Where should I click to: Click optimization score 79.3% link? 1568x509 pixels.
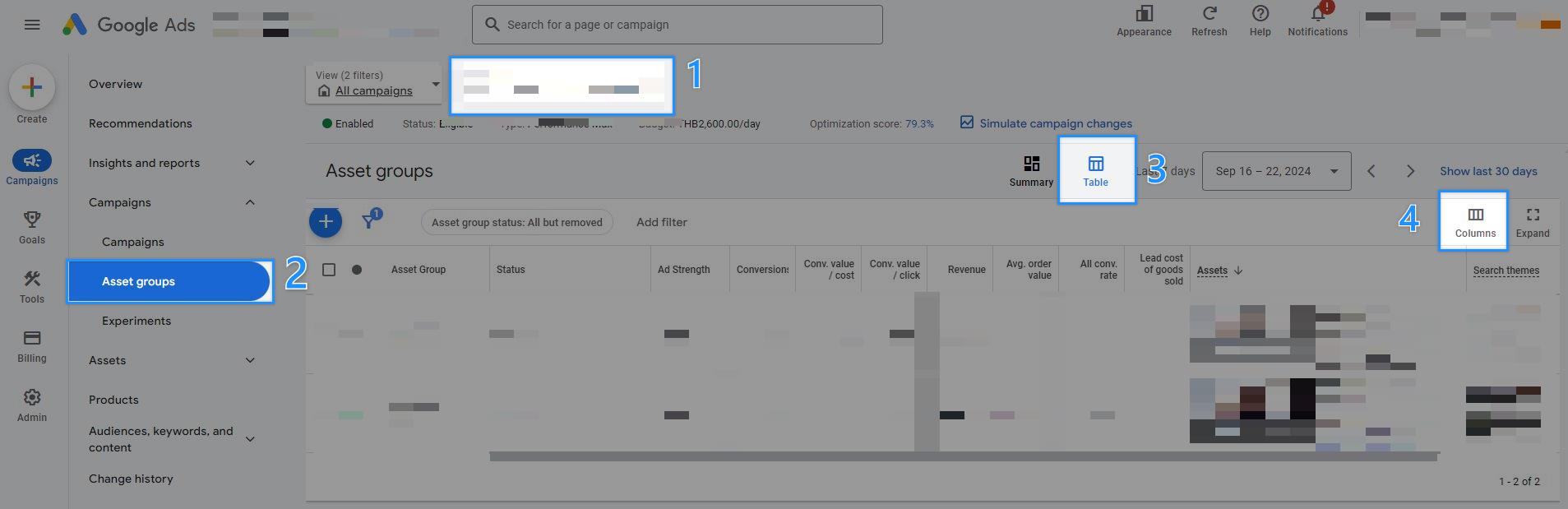(x=919, y=124)
